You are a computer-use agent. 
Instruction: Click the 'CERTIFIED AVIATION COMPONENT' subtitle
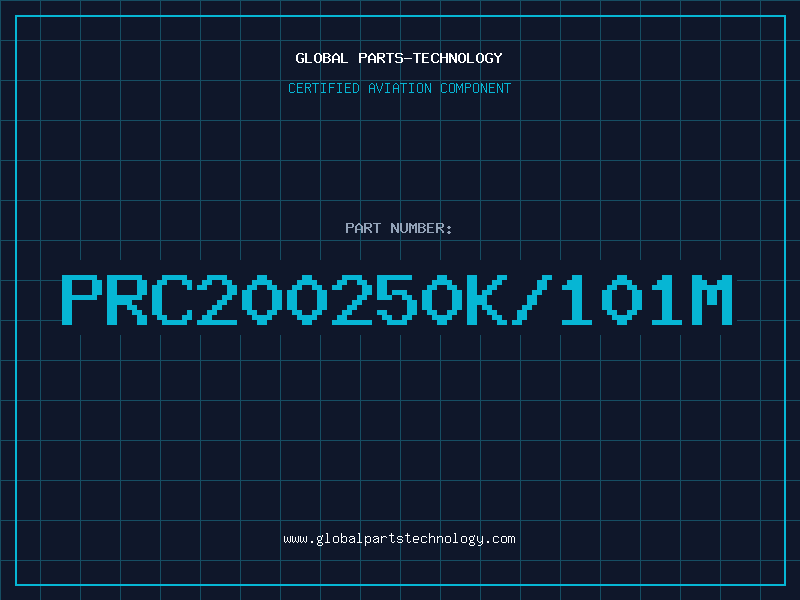coord(399,88)
